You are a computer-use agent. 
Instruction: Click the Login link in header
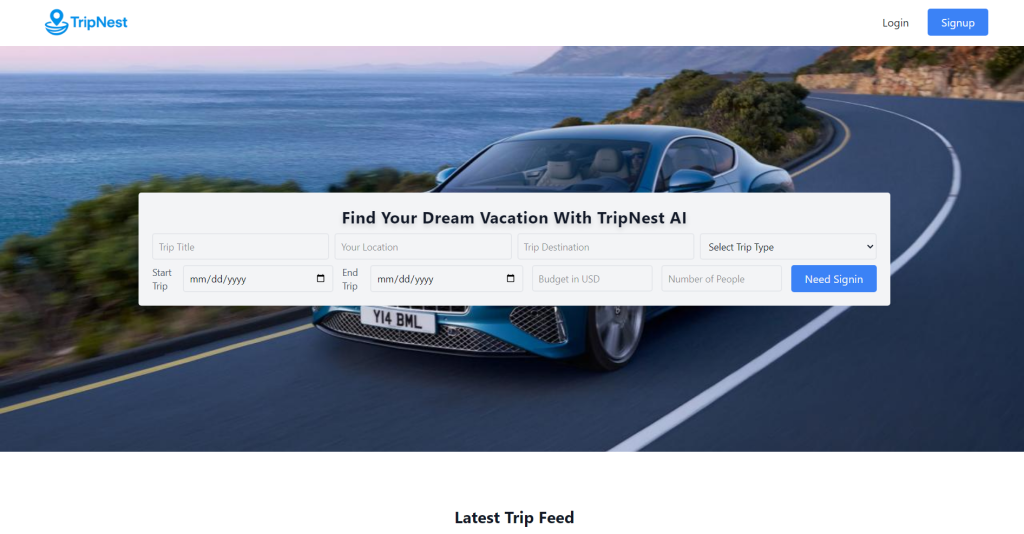895,23
